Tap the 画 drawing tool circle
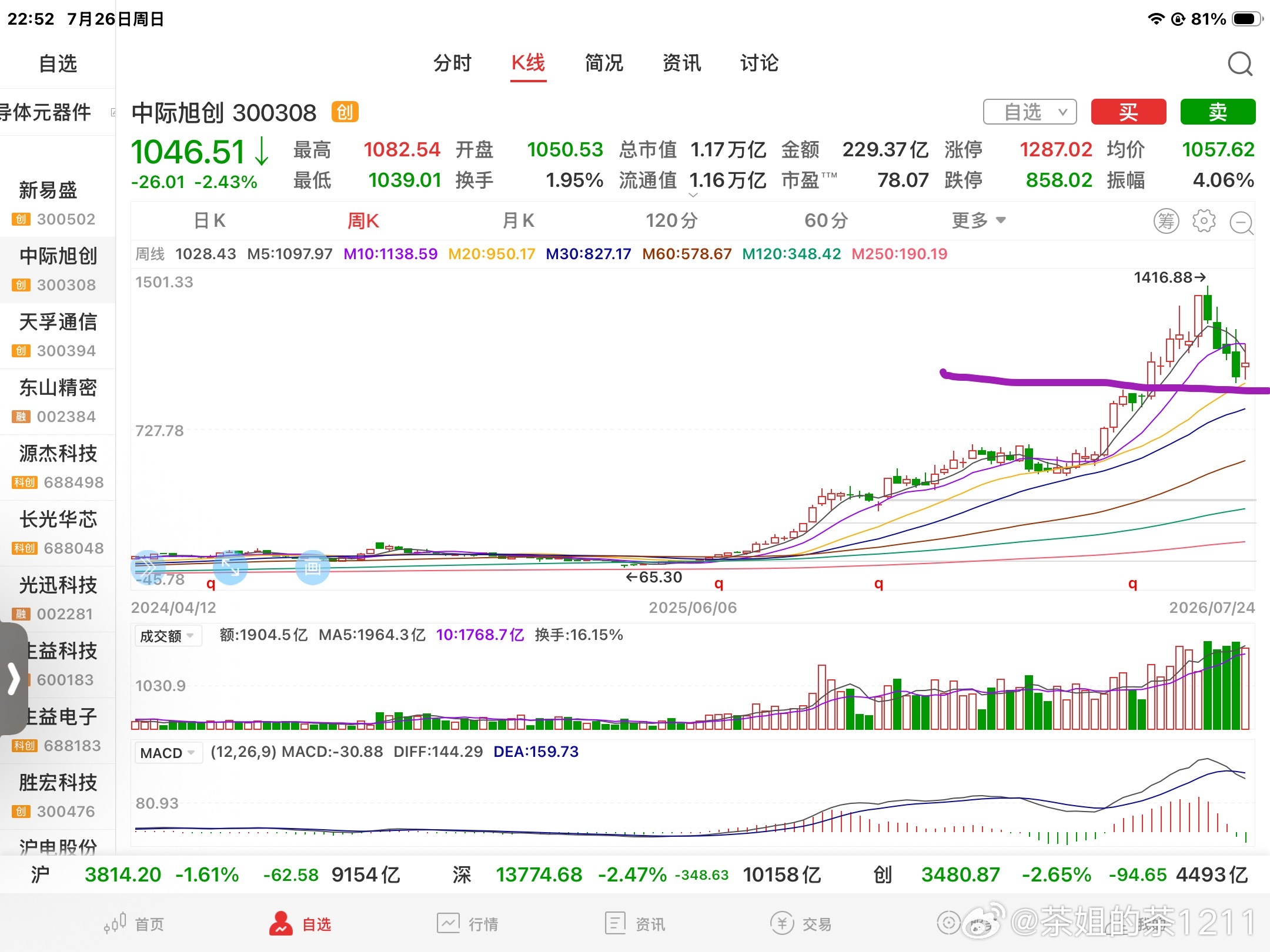Viewport: 1270px width, 952px height. 312,567
